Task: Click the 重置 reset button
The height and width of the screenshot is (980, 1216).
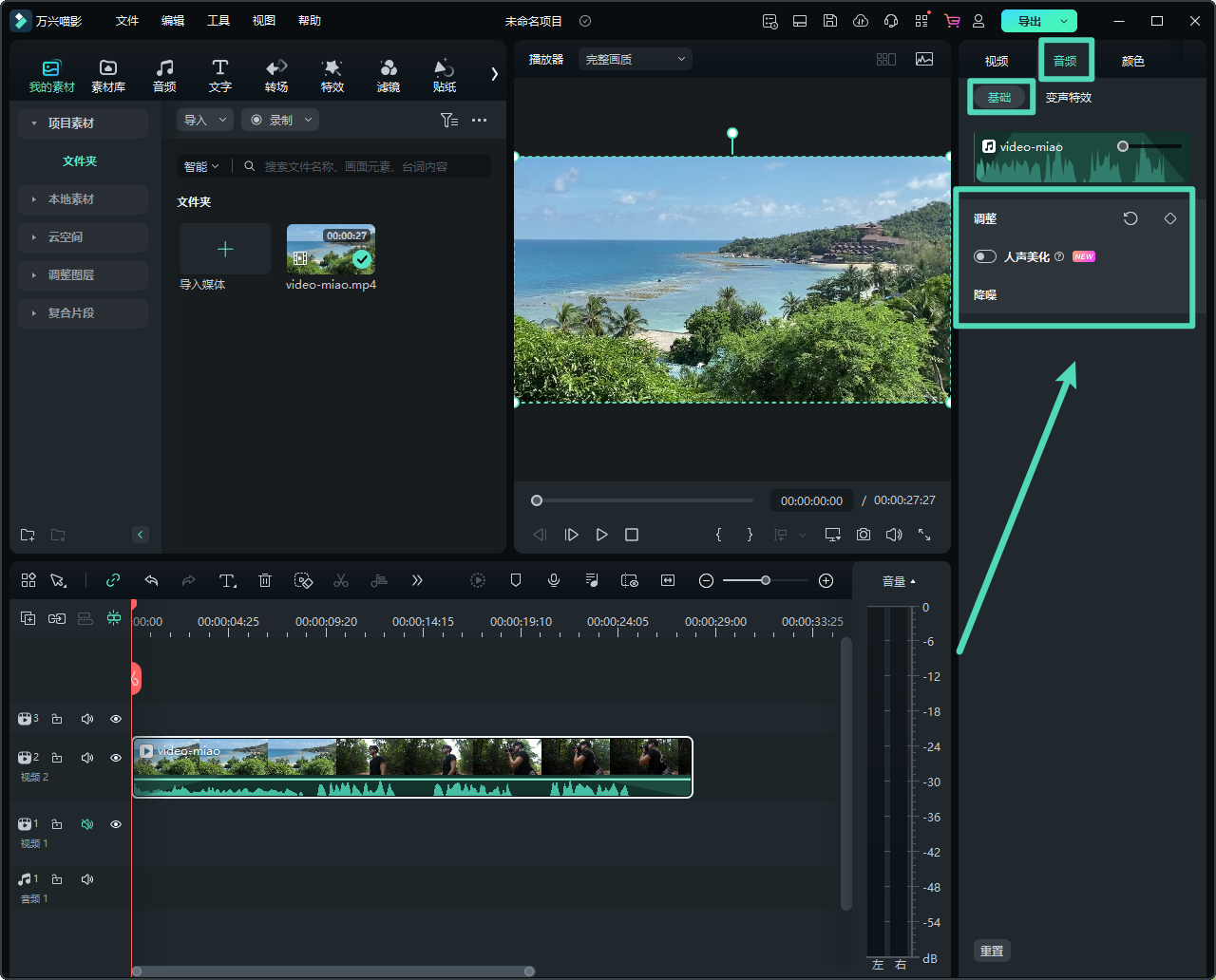Action: [992, 951]
